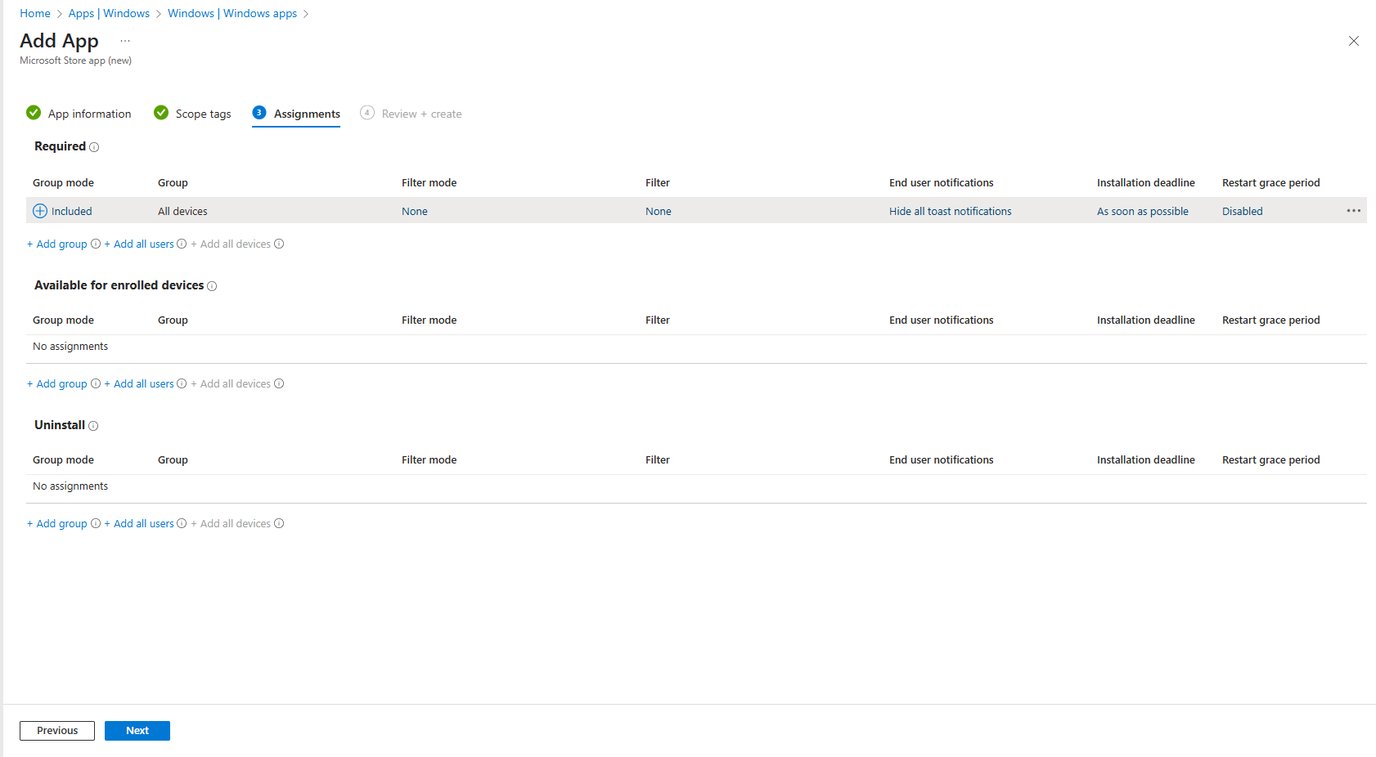Open the Filter mode set to None
Viewport: 1376px width, 757px height.
point(414,211)
